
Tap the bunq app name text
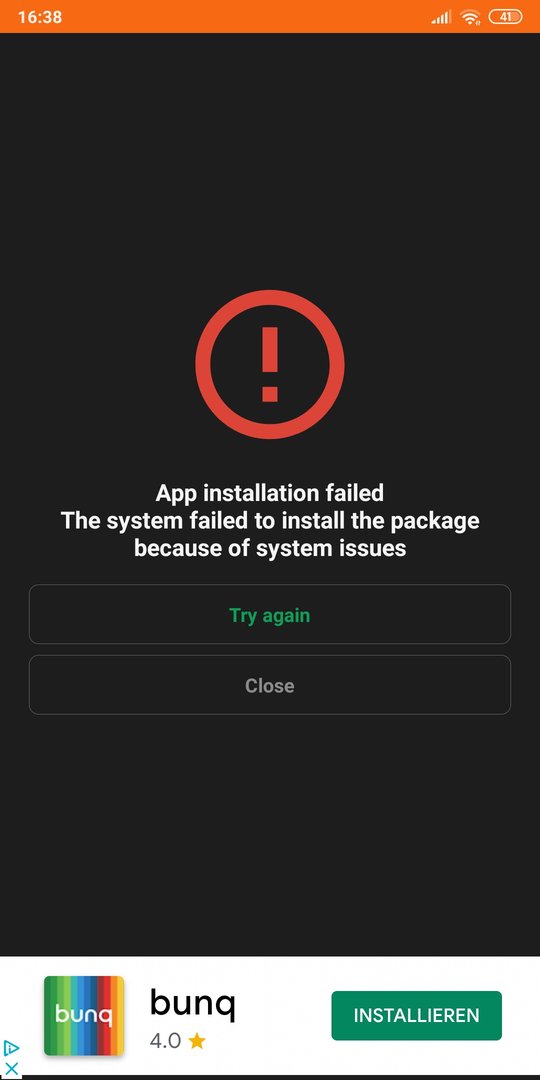(x=193, y=1006)
